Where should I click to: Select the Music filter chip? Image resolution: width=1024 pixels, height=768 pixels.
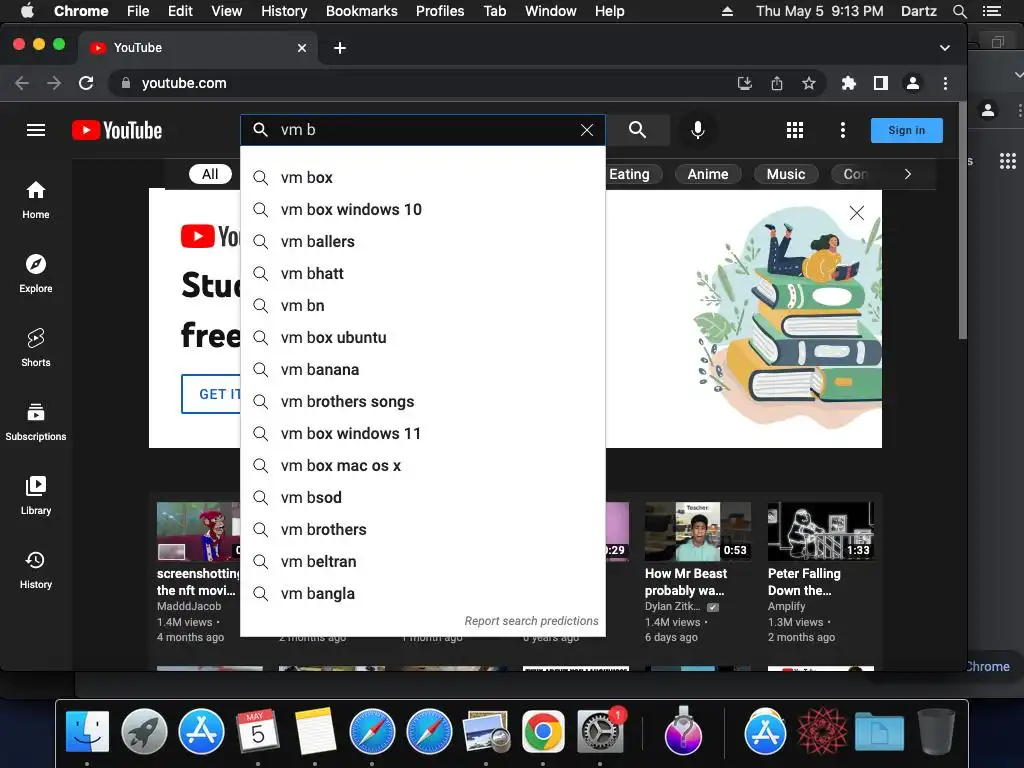pyautogui.click(x=786, y=174)
